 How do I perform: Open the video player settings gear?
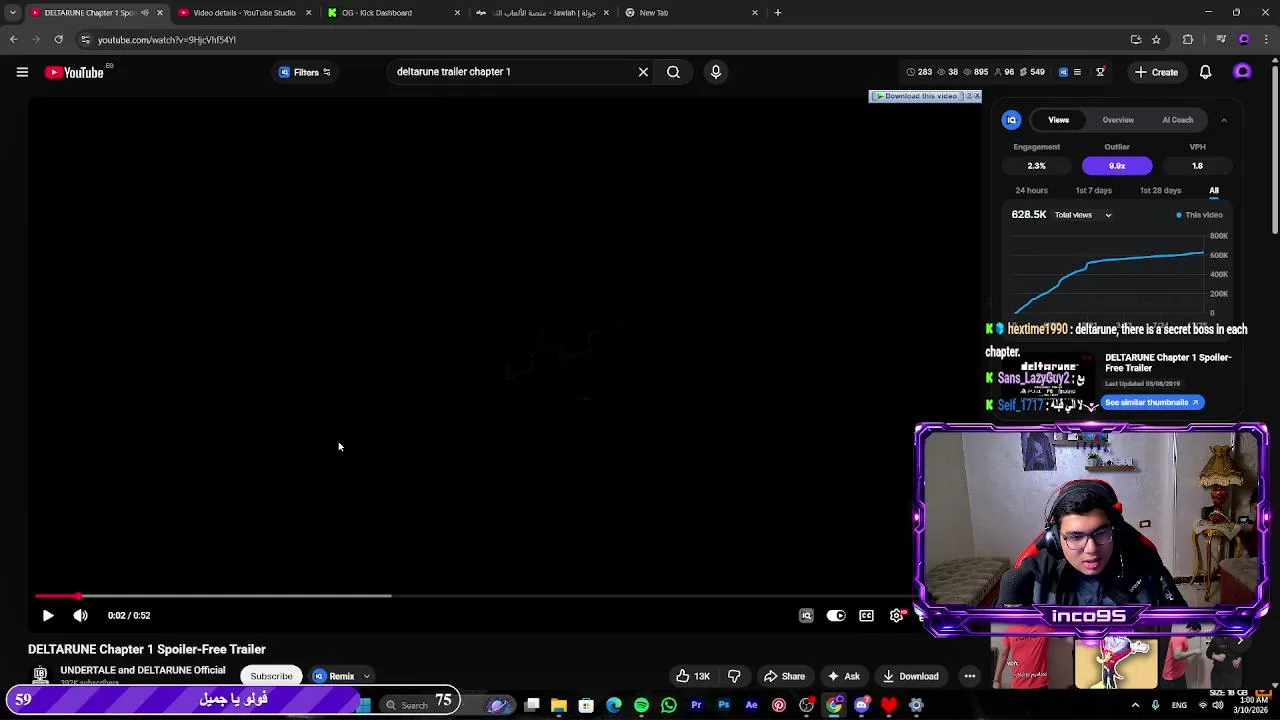pyautogui.click(x=896, y=616)
